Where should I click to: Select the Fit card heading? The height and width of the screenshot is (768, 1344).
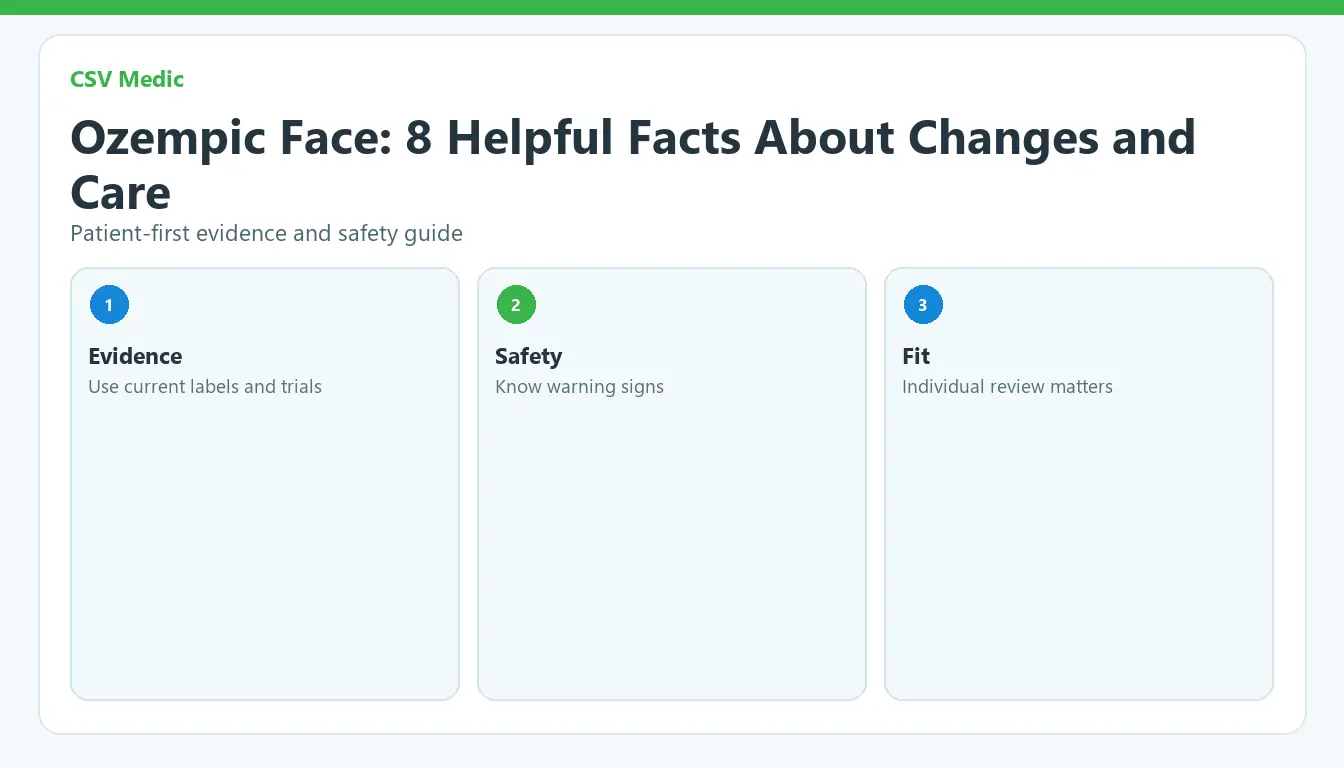click(916, 356)
